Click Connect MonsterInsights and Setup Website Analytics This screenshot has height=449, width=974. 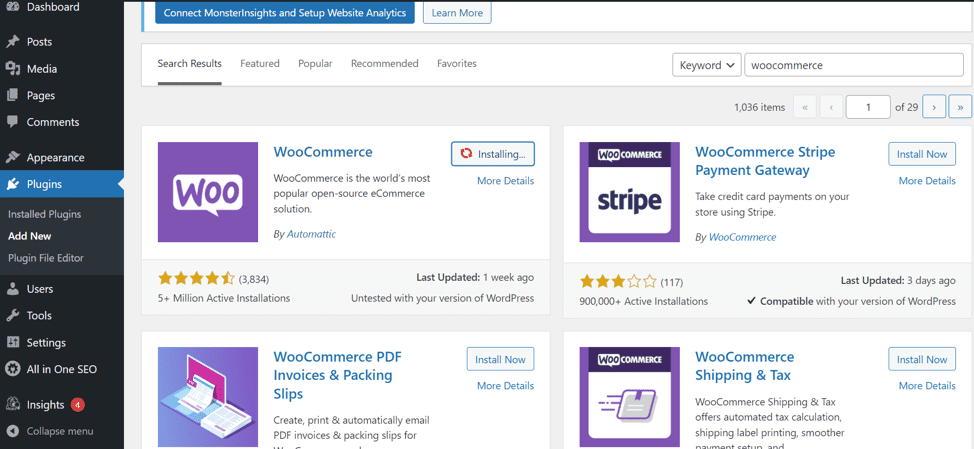(284, 12)
